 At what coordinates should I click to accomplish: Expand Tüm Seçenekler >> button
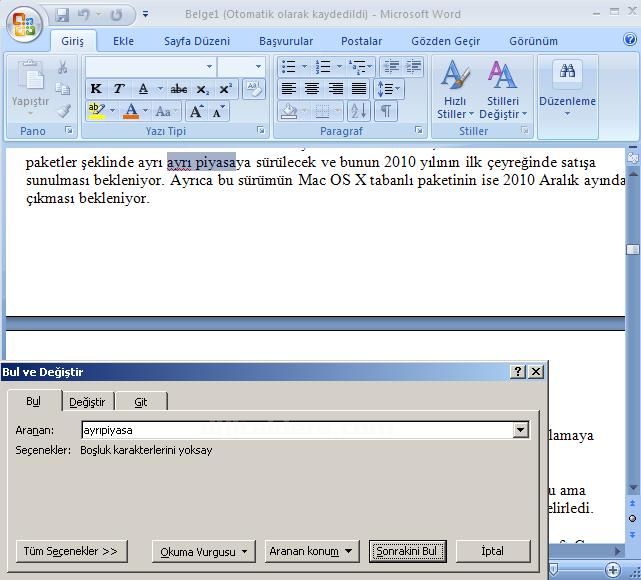click(x=71, y=551)
